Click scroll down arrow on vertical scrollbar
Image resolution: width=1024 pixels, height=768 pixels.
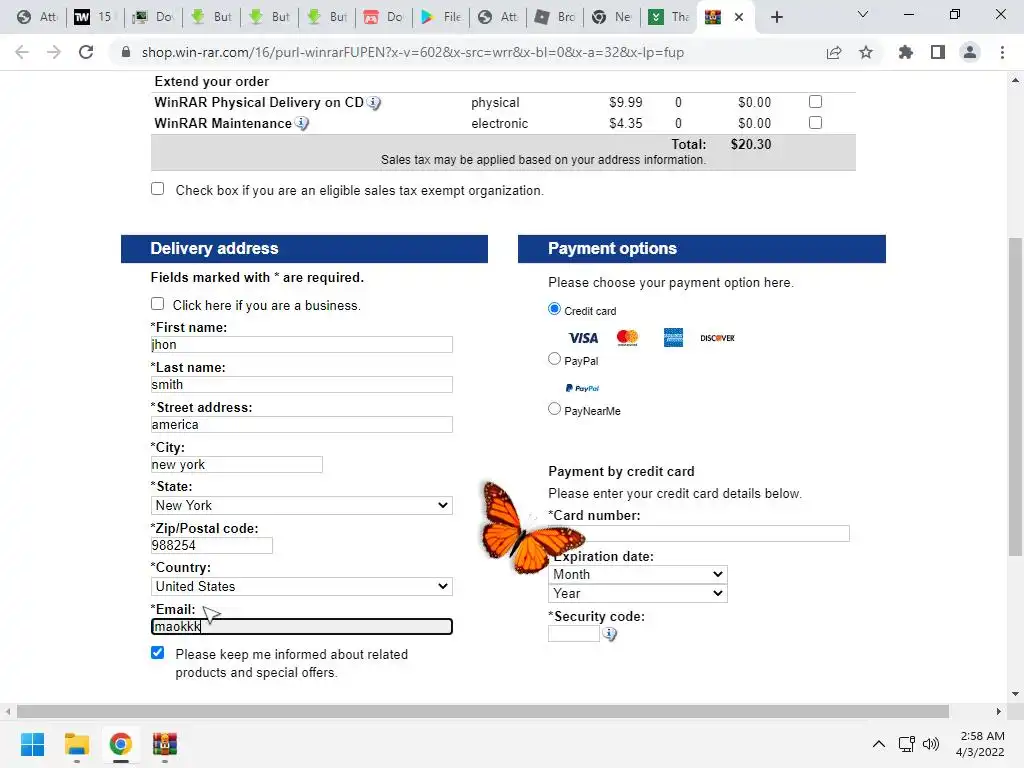point(1015,694)
